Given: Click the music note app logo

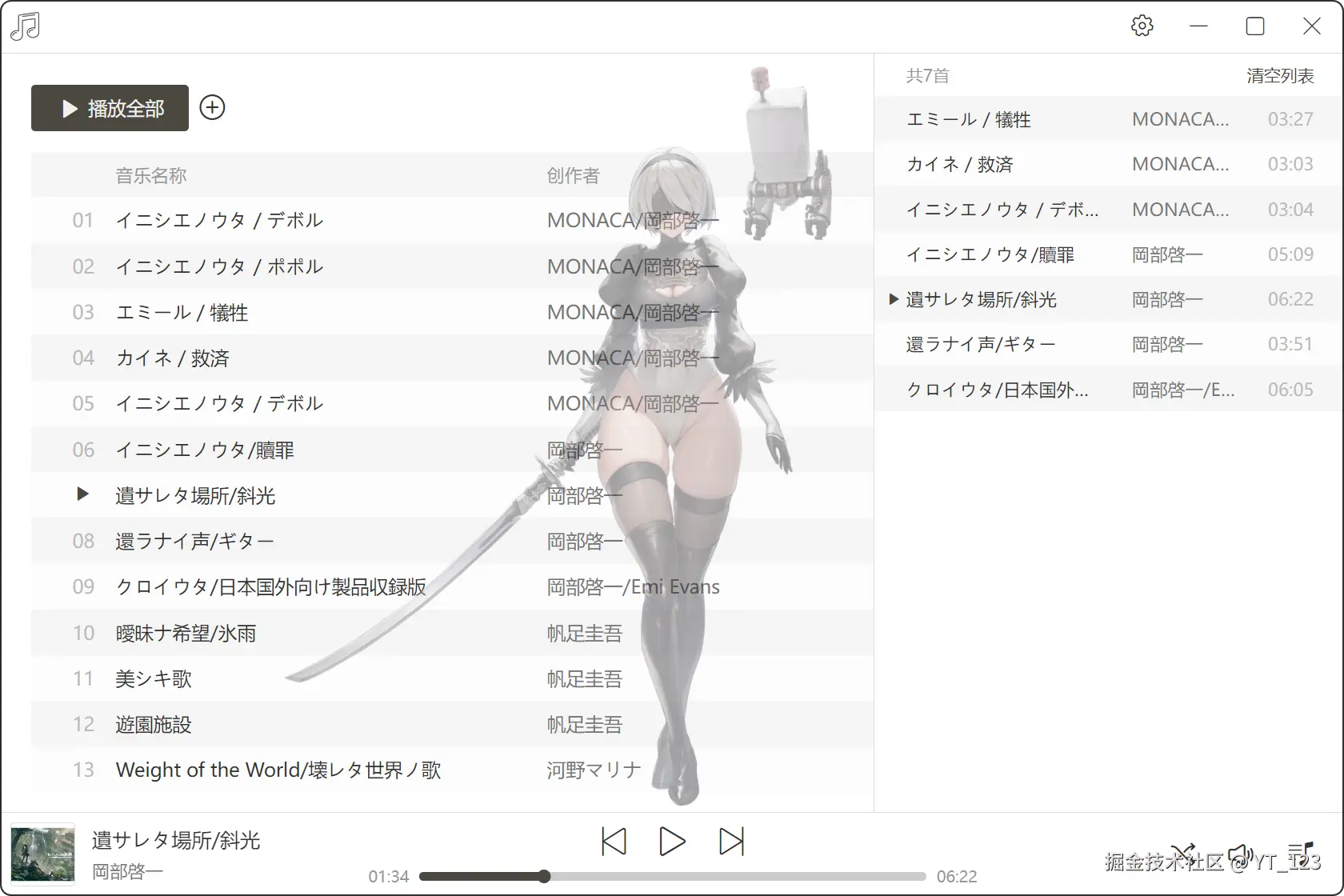Looking at the screenshot, I should pos(25,26).
